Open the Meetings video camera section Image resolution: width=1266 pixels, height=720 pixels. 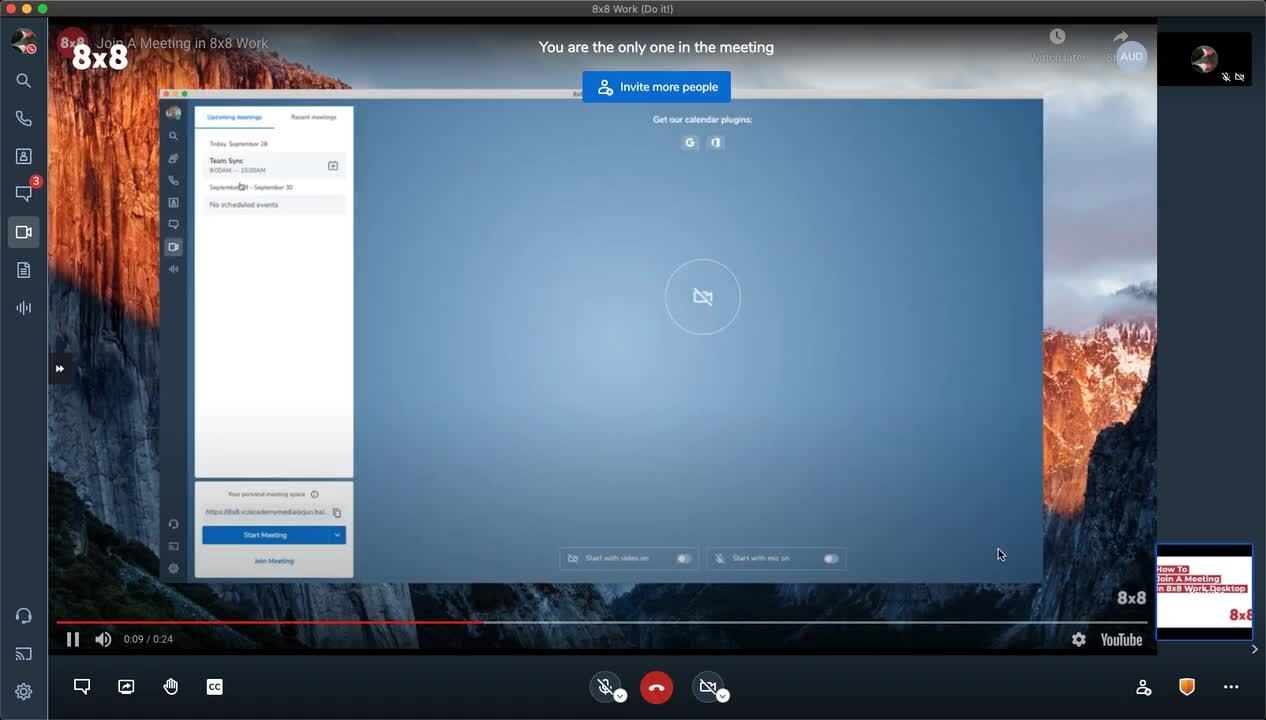(24, 232)
